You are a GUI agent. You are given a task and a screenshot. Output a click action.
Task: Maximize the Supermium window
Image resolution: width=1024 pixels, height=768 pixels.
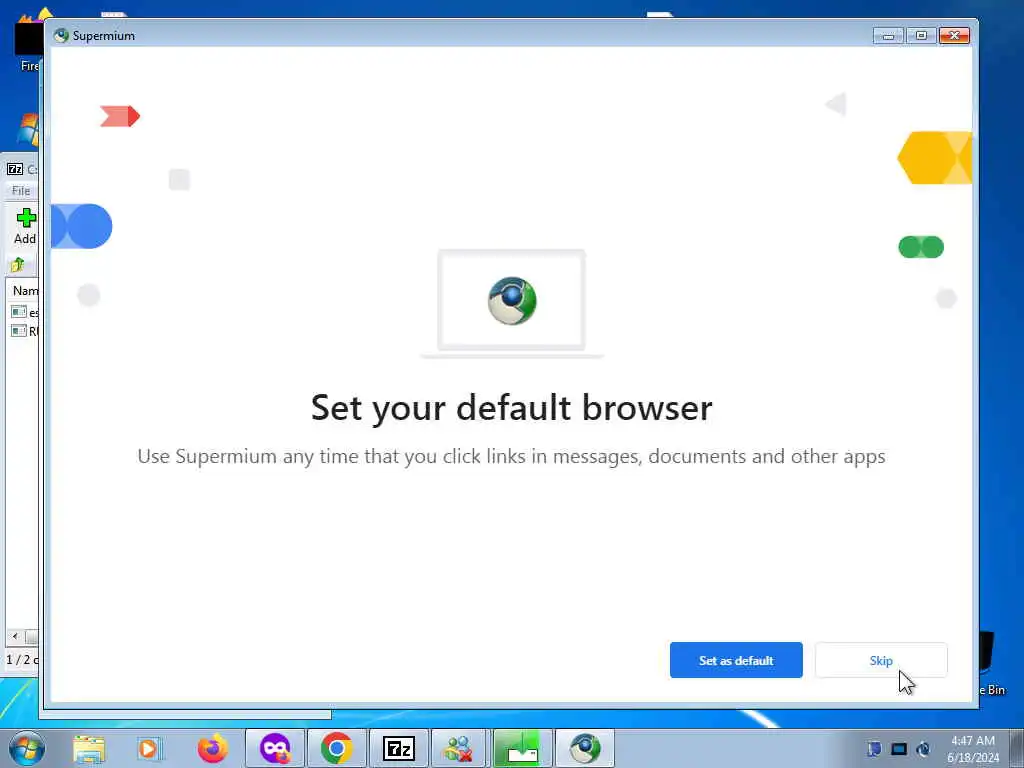click(x=921, y=35)
